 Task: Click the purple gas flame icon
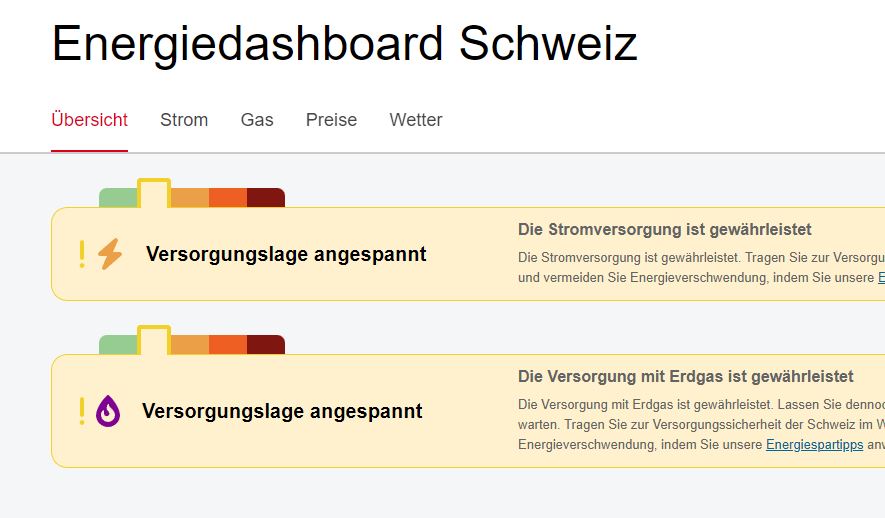tap(108, 410)
